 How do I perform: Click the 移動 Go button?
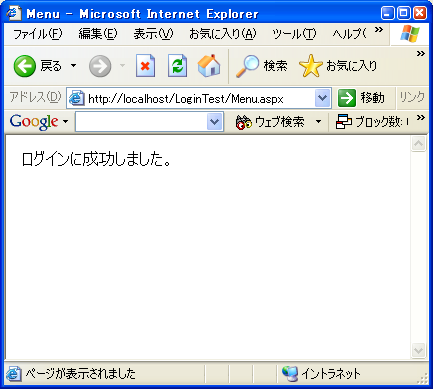[x=361, y=98]
